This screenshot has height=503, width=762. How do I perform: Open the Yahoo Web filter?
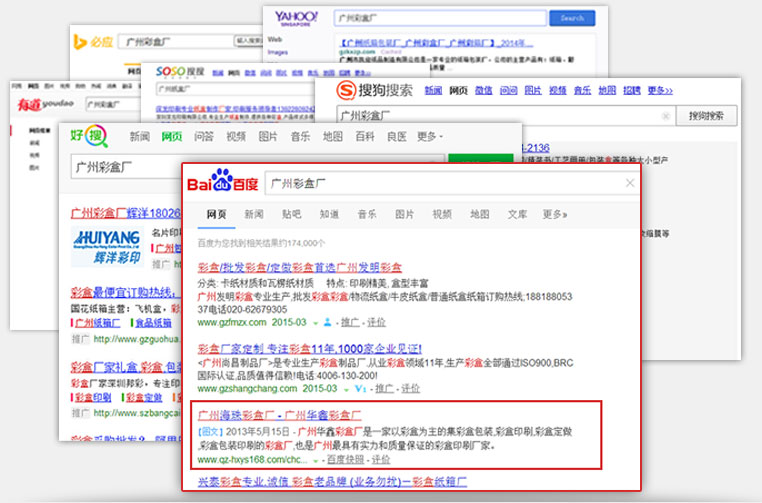(275, 39)
